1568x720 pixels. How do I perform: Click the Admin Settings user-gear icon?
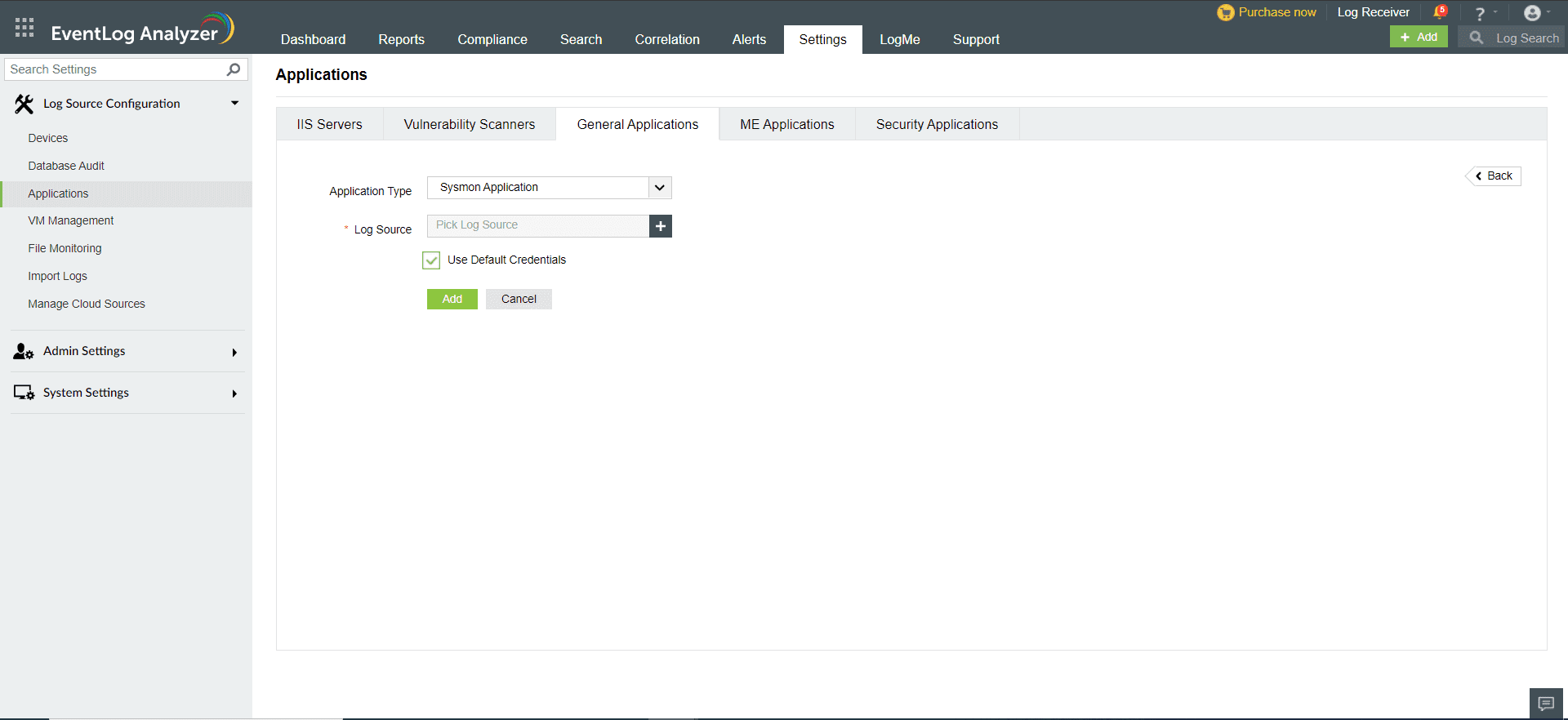tap(24, 352)
